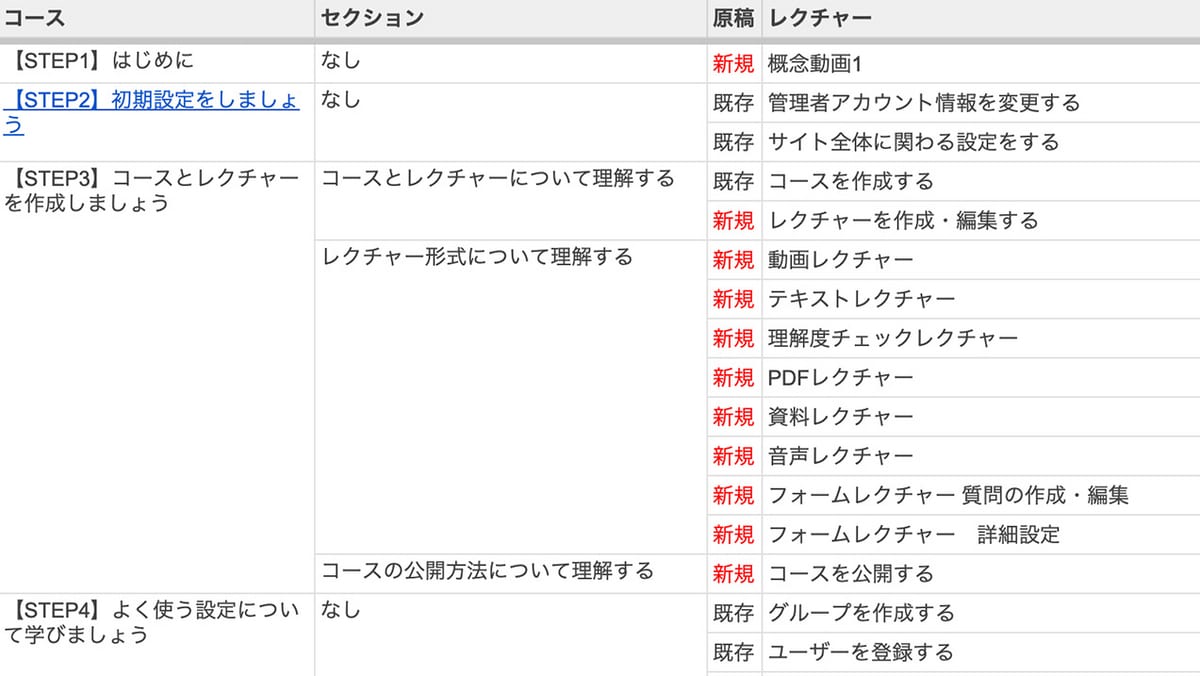
Task: Select レクチャー形式について理解する section cell
Action: 510,397
